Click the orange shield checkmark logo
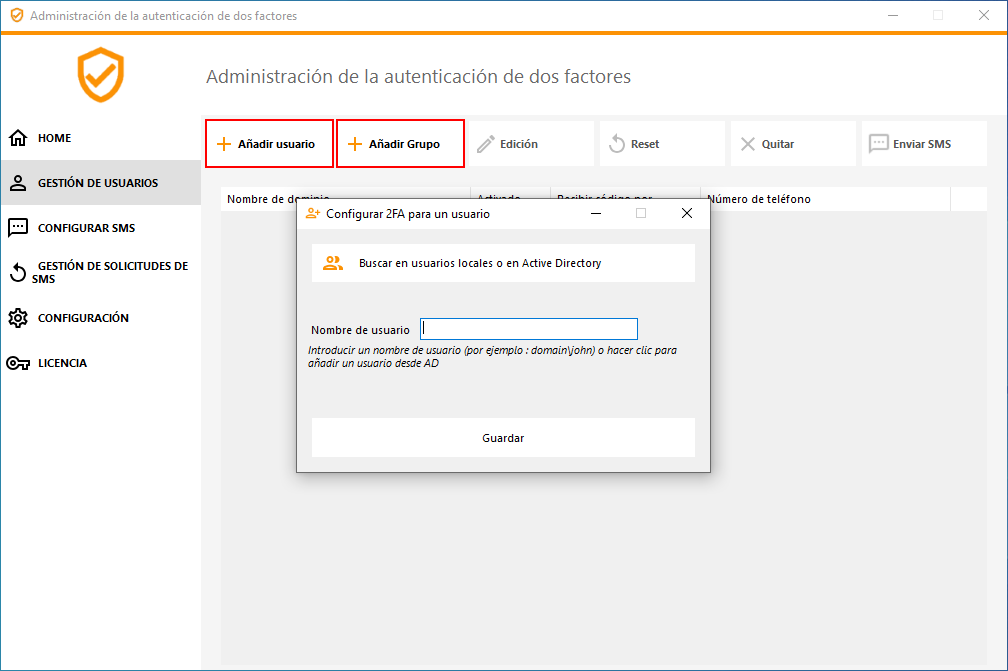Image resolution: width=1008 pixels, height=671 pixels. click(x=100, y=75)
